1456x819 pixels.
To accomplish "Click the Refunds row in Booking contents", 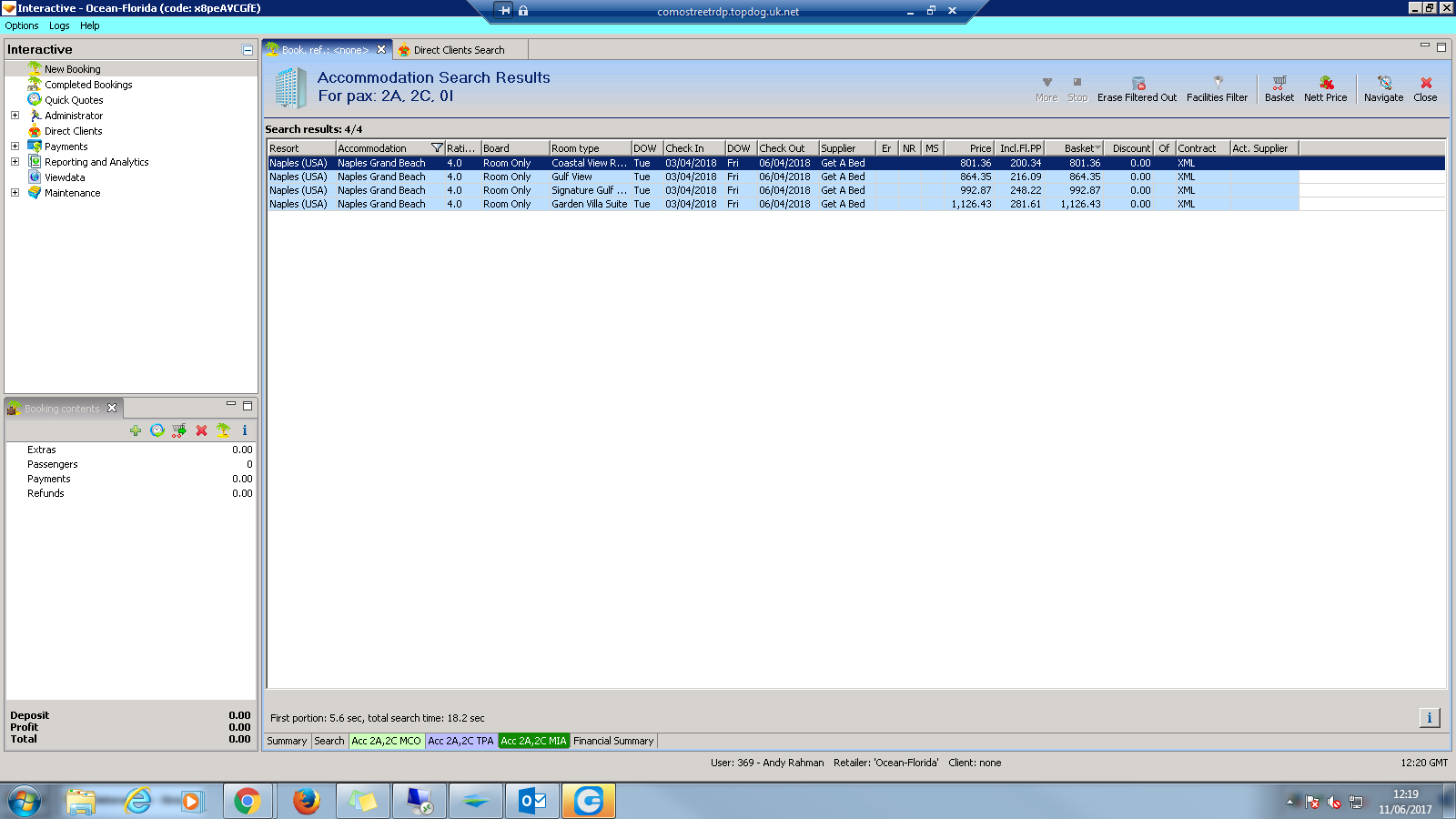I will click(131, 493).
